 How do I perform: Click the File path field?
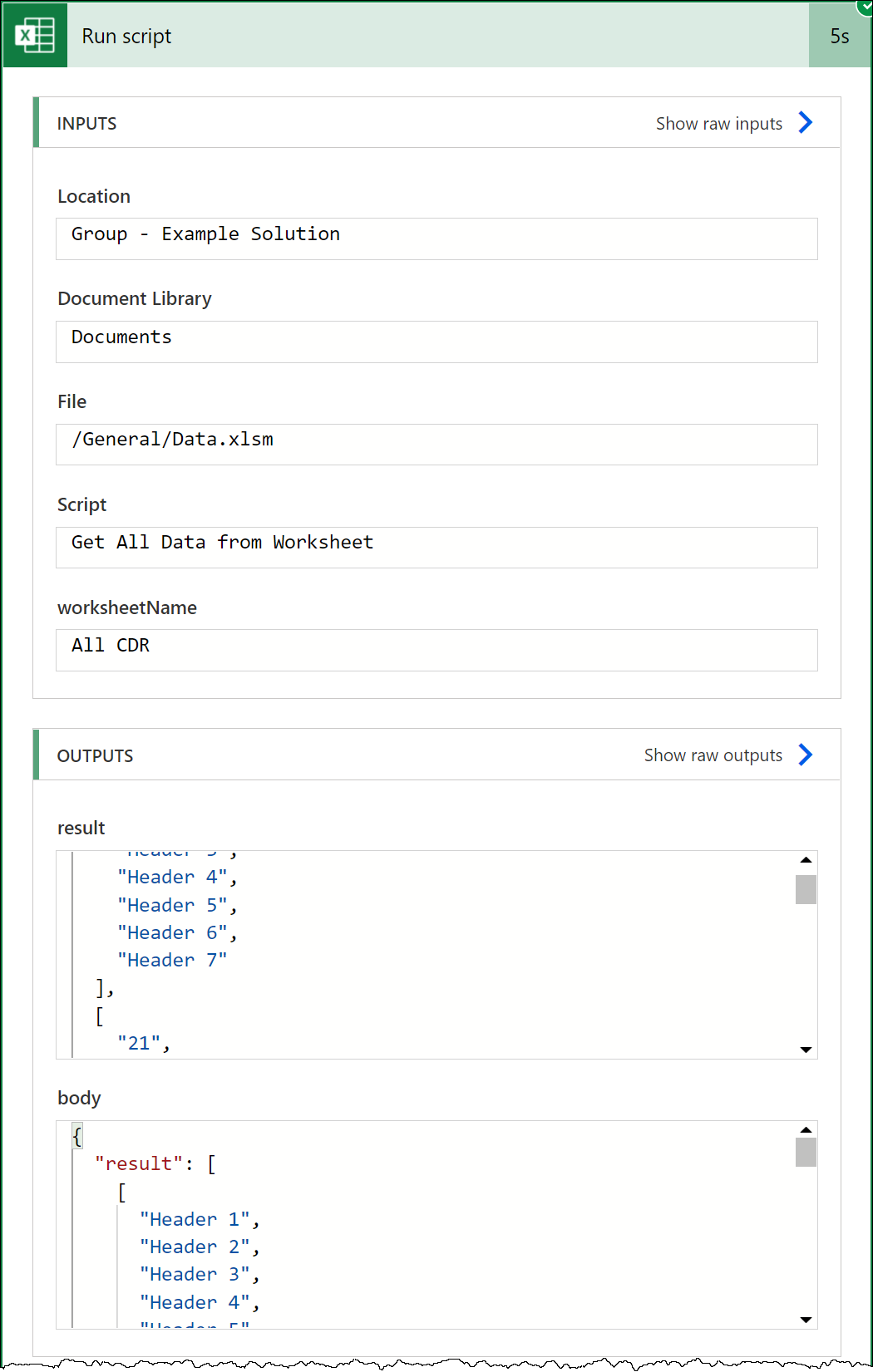coord(436,444)
